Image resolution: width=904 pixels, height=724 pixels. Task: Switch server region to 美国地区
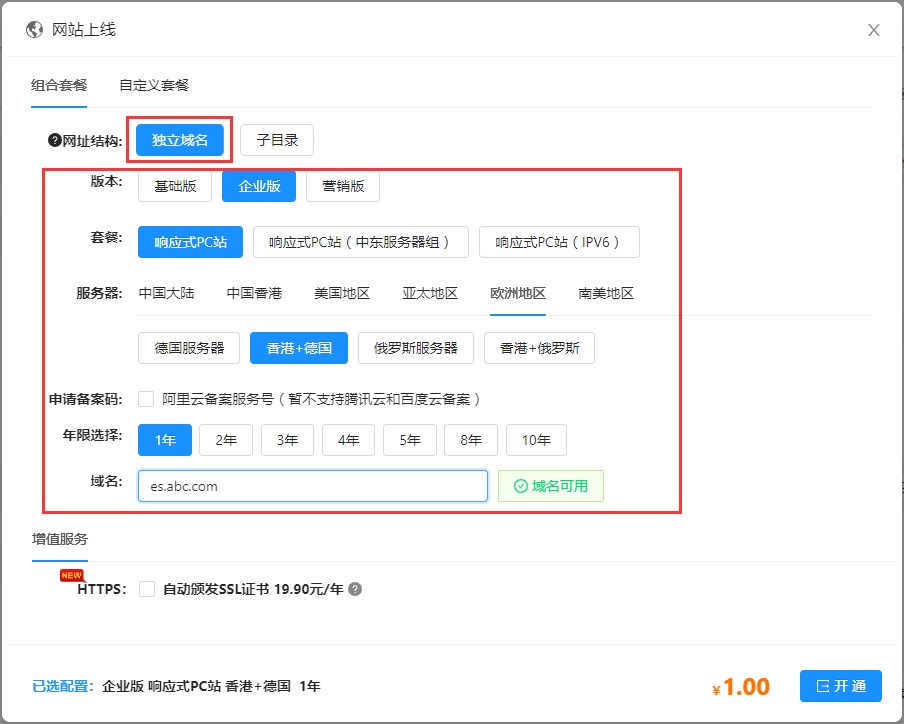[x=342, y=293]
